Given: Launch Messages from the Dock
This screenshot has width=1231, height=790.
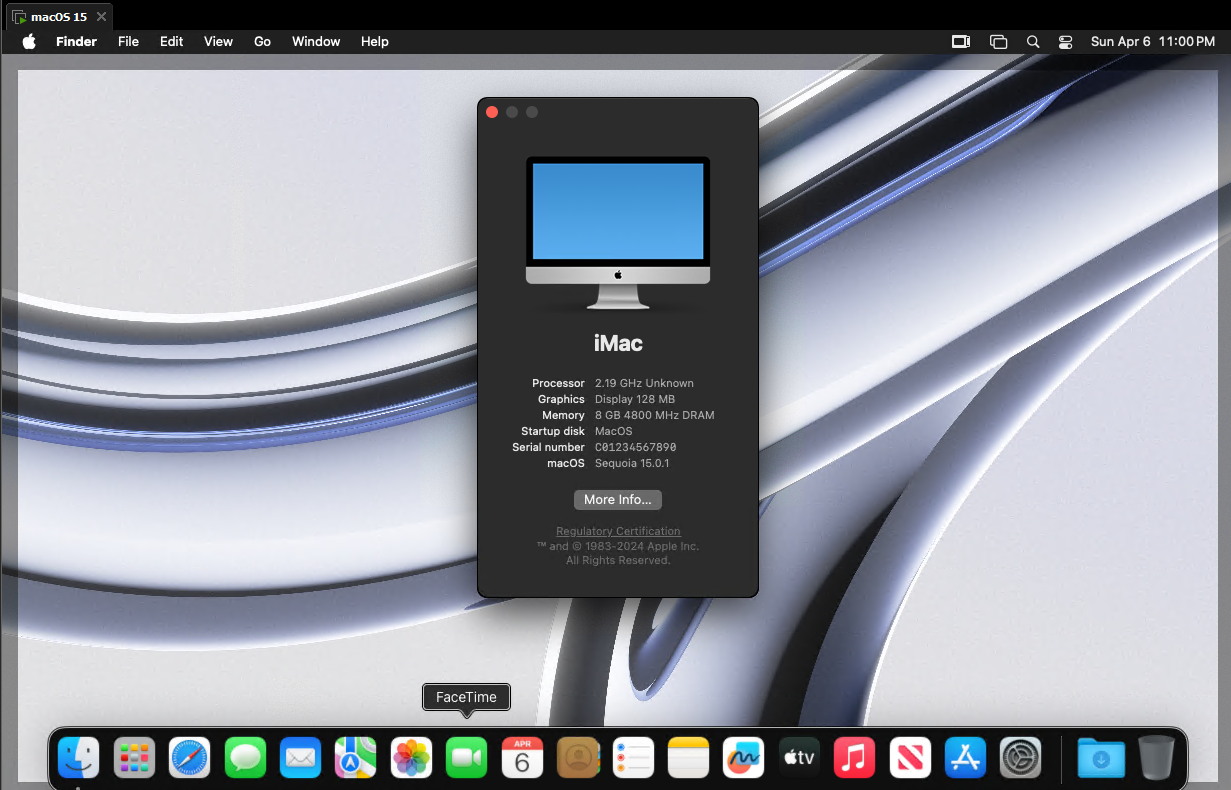Looking at the screenshot, I should click(x=244, y=758).
